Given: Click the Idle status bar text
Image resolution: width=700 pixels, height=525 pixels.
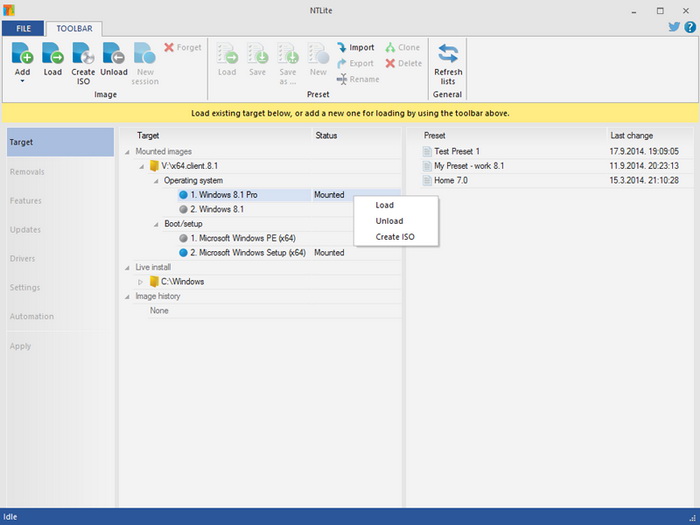Looking at the screenshot, I should click(10, 517).
